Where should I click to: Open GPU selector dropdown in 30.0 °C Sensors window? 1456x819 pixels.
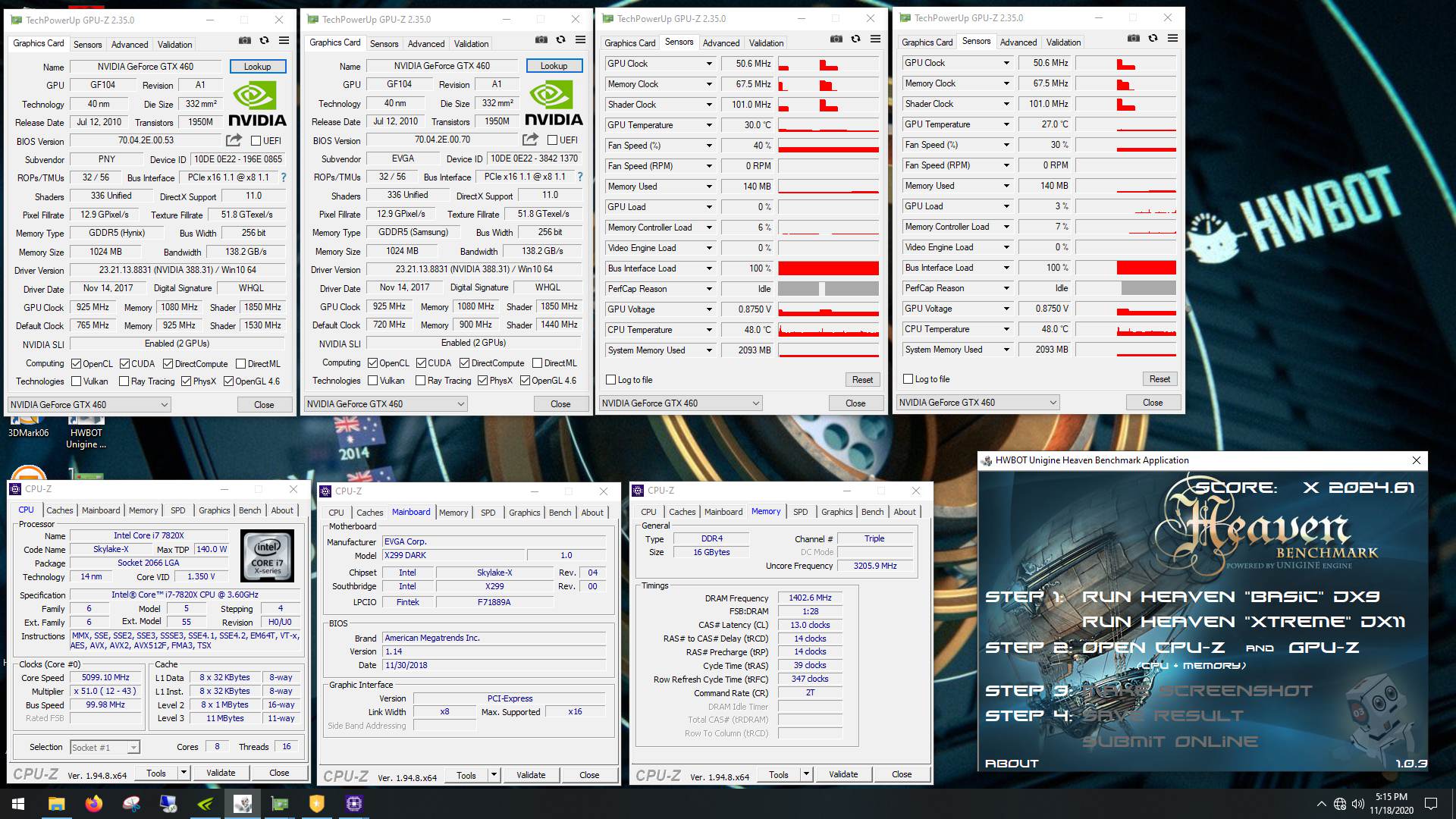click(x=681, y=403)
